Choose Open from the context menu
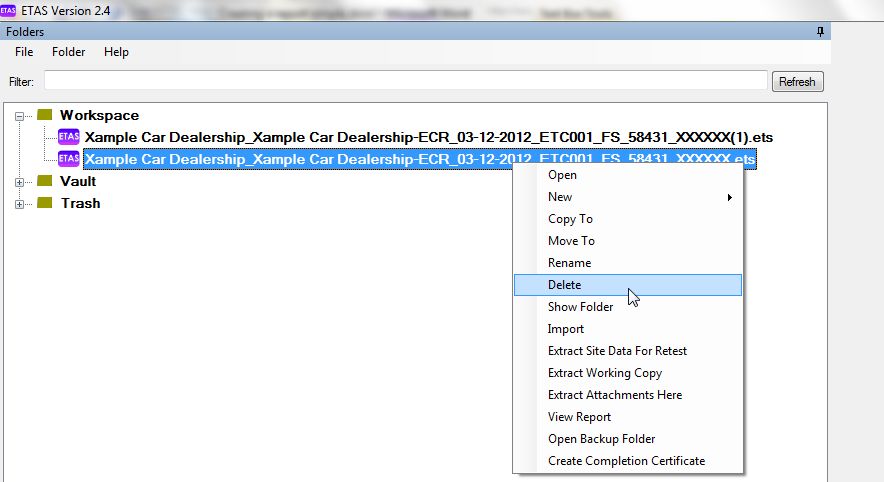884x482 pixels. [627, 175]
